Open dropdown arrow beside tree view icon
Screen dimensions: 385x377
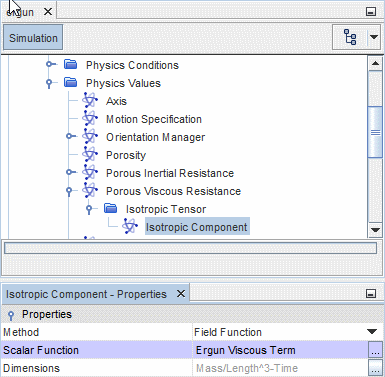tap(374, 37)
